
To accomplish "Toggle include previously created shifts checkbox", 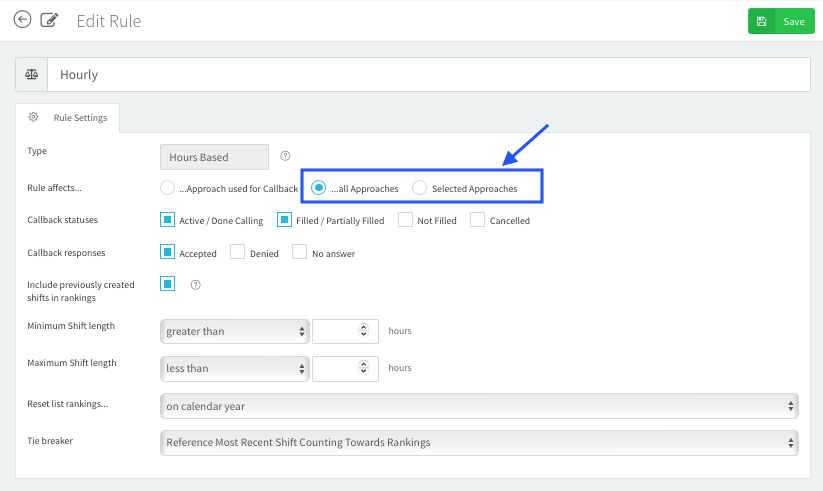I will 167,284.
